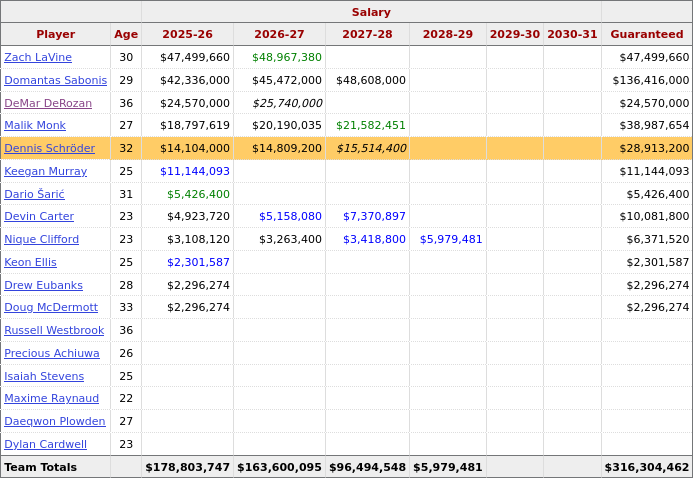Open Dennis Schröder's highlighted row link
Screen dimensions: 694x478
coord(50,148)
